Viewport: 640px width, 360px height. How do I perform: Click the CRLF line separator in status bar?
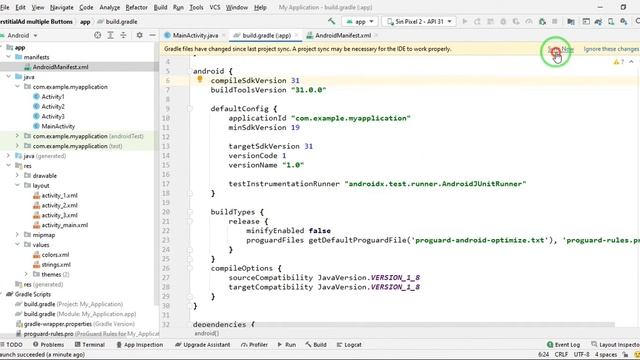[561, 355]
